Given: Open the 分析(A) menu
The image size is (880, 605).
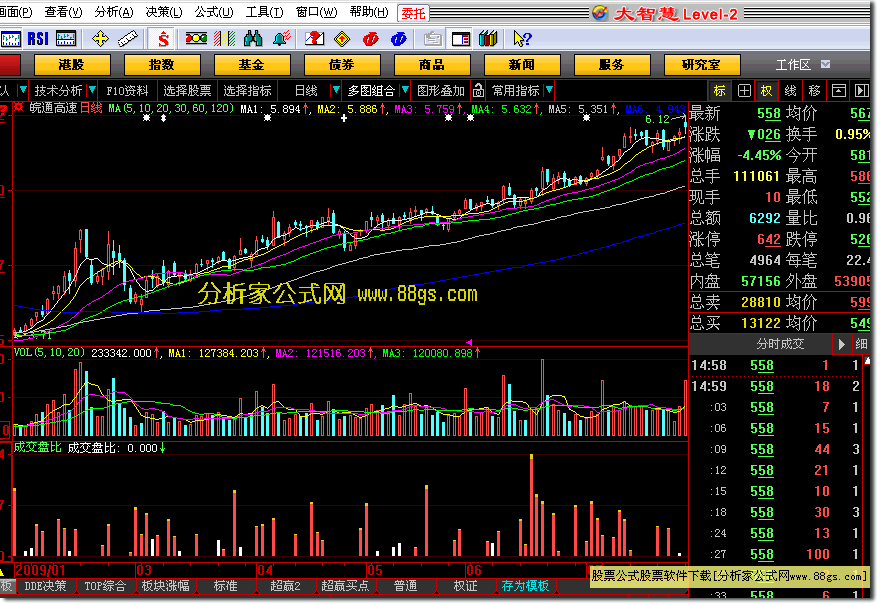Looking at the screenshot, I should click(114, 12).
